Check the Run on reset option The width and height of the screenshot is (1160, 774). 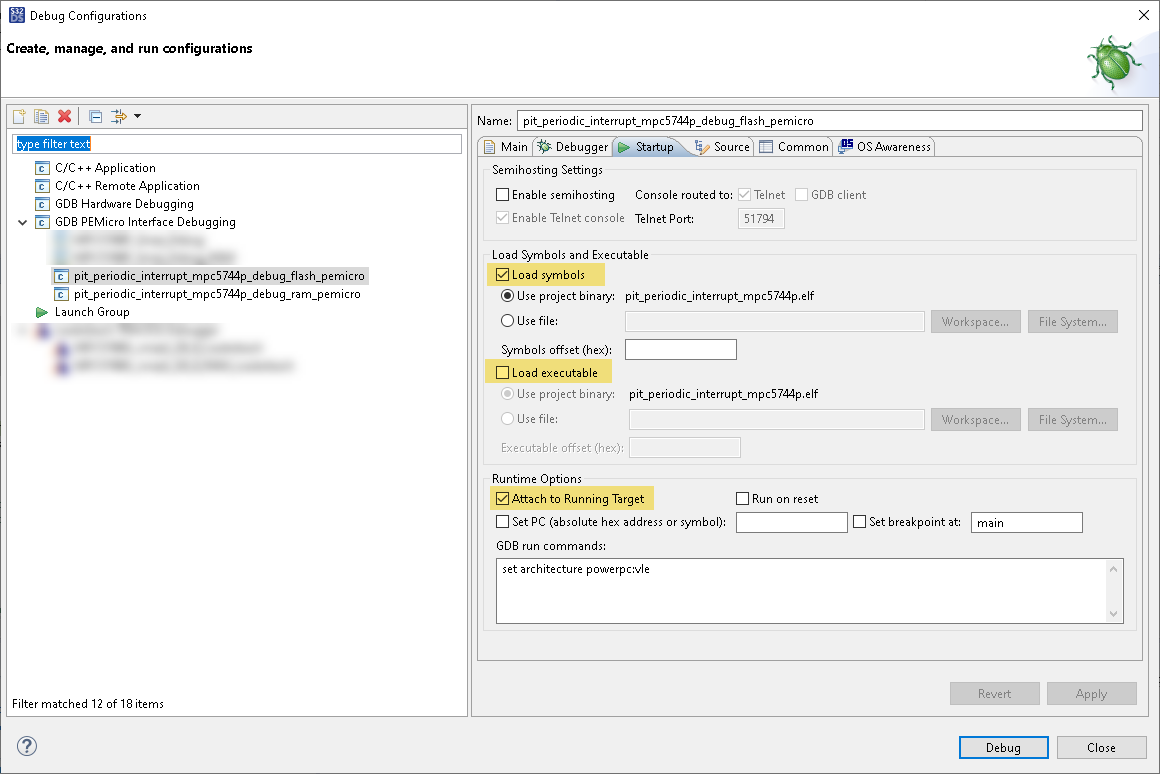click(743, 498)
